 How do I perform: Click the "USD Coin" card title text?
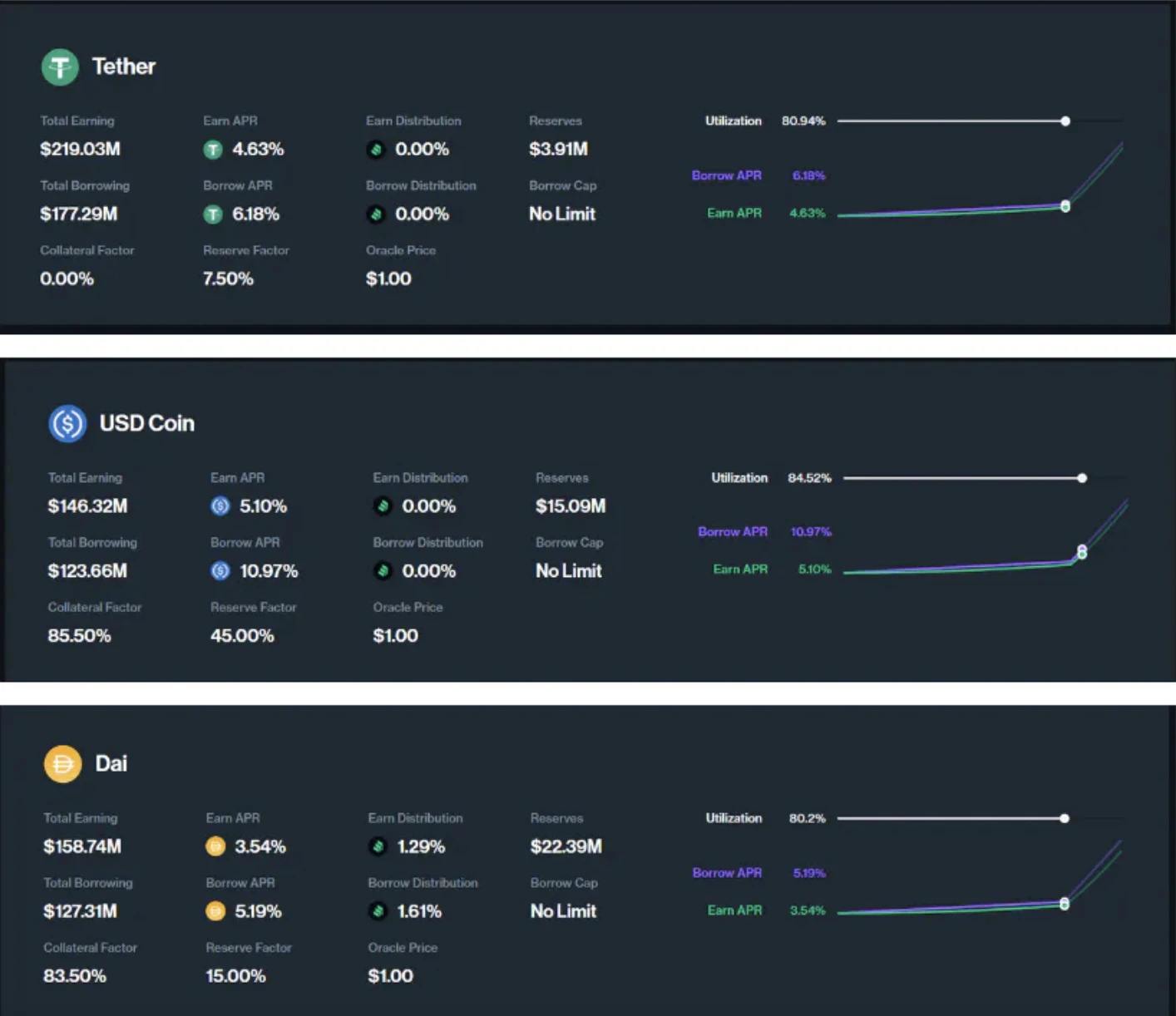click(x=147, y=423)
